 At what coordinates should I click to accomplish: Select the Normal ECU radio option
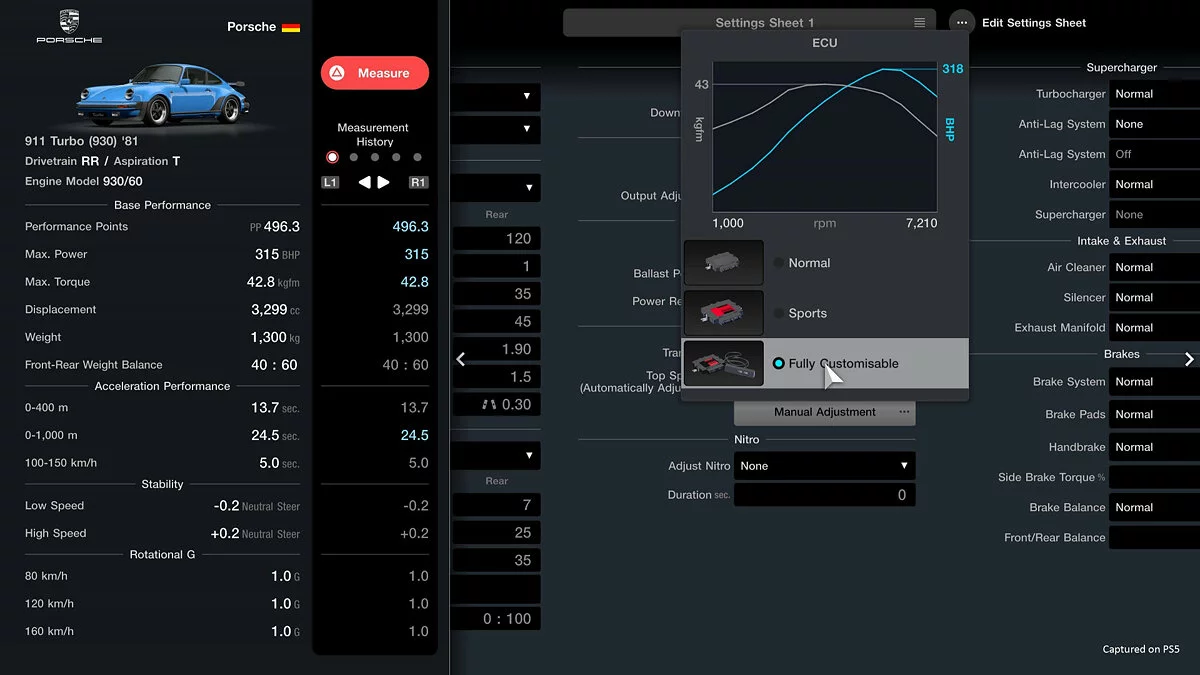[779, 263]
